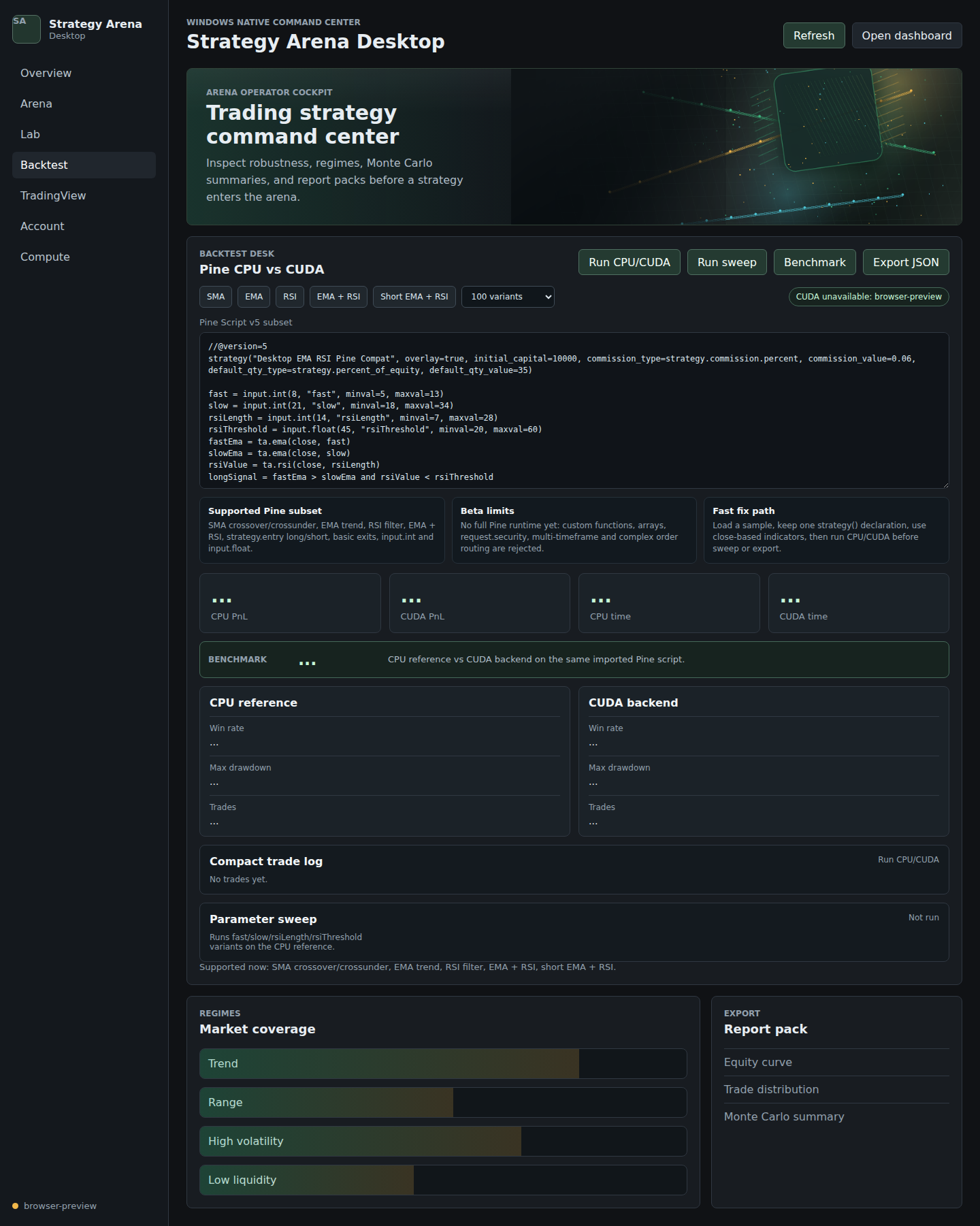
Task: Click the BENCHMARK summary label
Action: point(238,660)
